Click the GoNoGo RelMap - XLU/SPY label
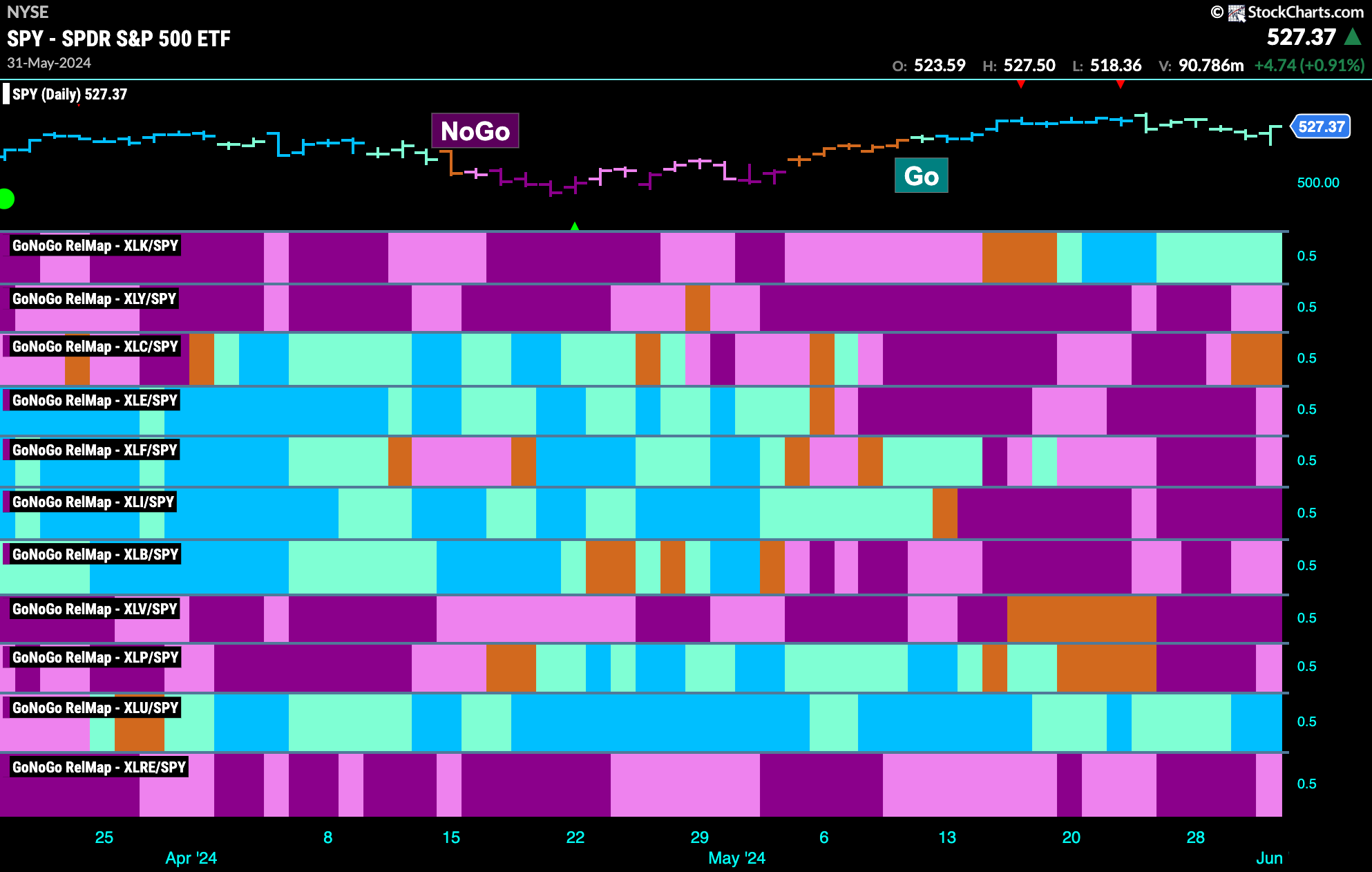The width and height of the screenshot is (1372, 872). pos(95,708)
